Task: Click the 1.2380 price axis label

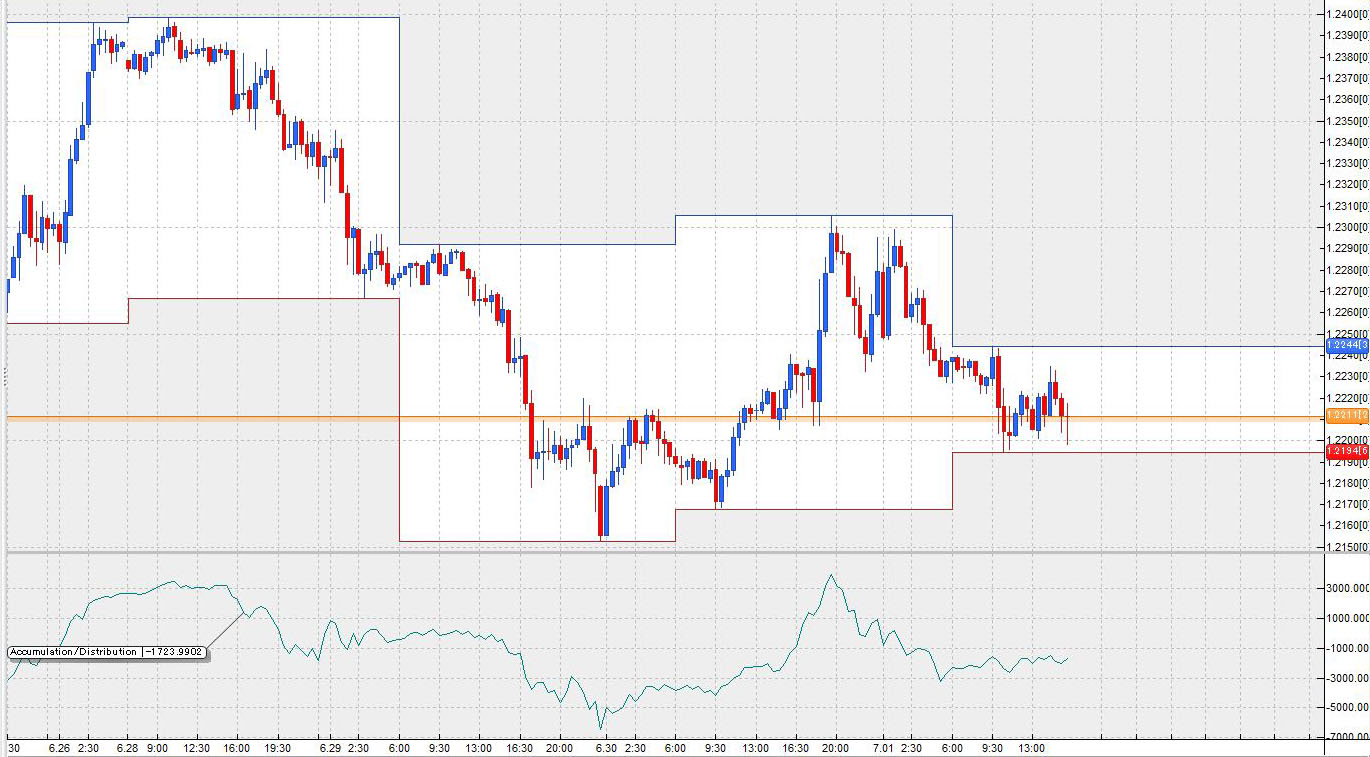Action: tap(1347, 57)
